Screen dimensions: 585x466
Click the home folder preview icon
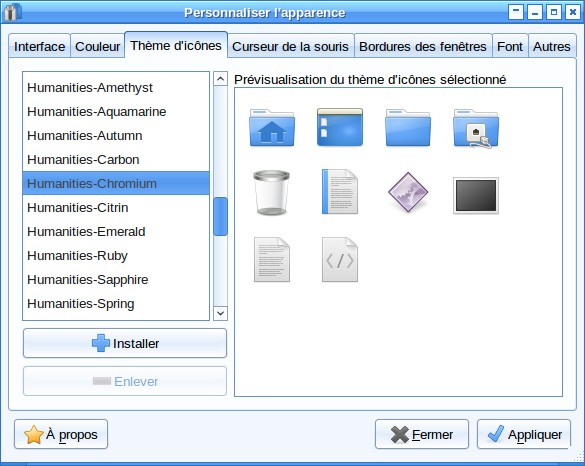pos(272,128)
